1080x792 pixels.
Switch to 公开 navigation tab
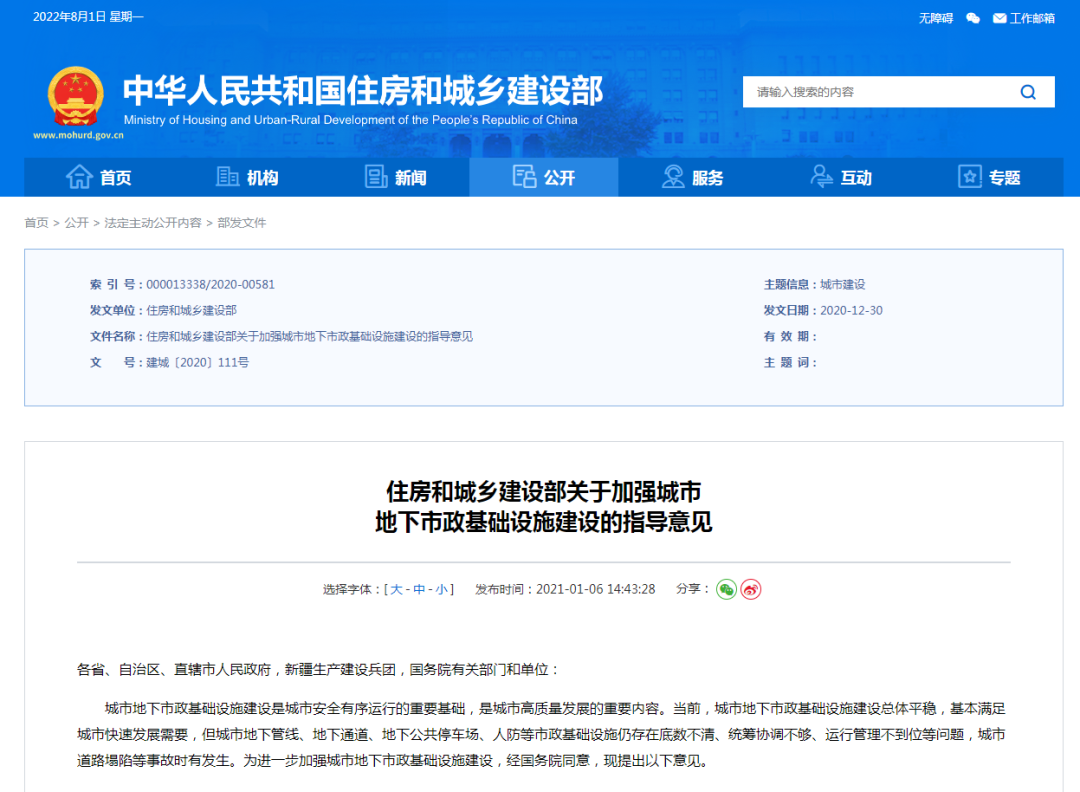(x=543, y=177)
